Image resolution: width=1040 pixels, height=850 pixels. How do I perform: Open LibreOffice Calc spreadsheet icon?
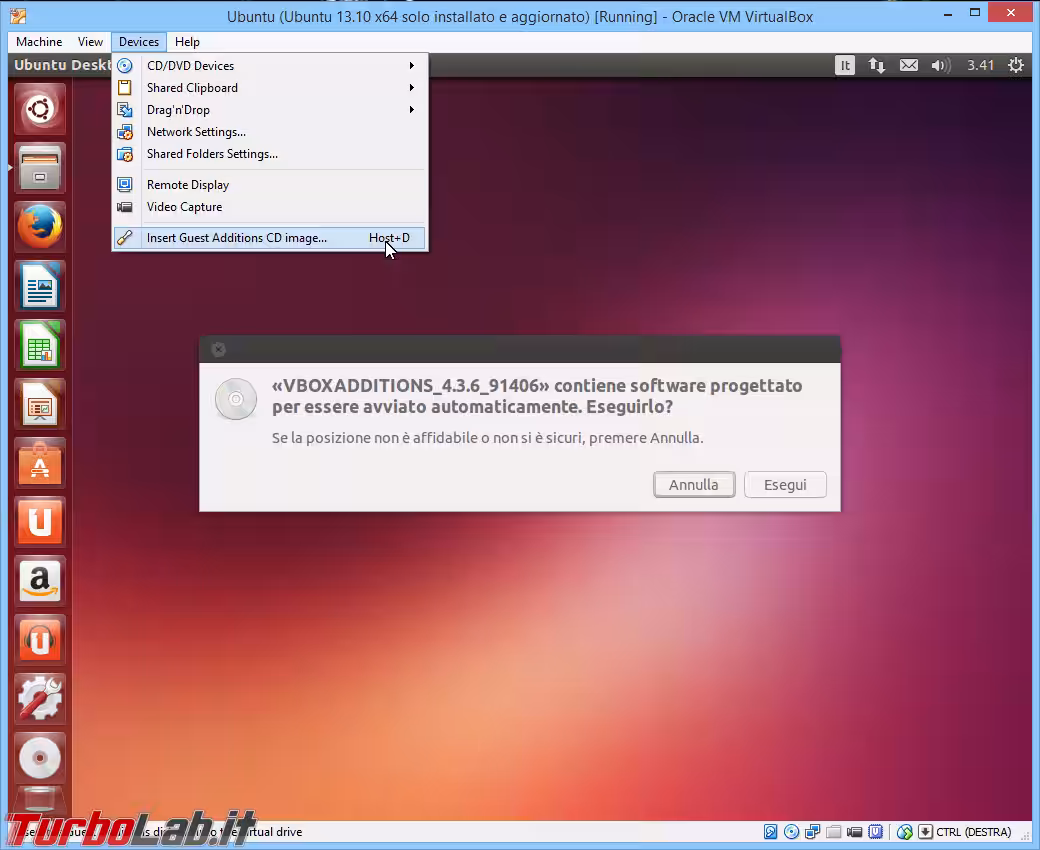[40, 346]
